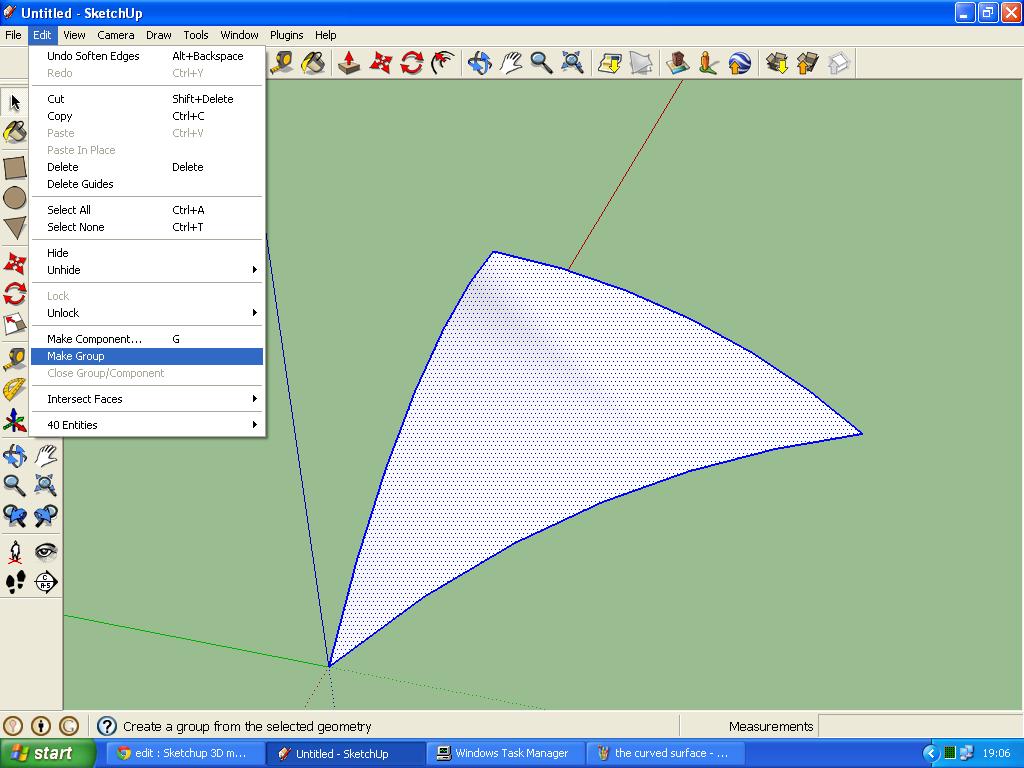Click Select None entry
This screenshot has height=768, width=1024.
147,227
